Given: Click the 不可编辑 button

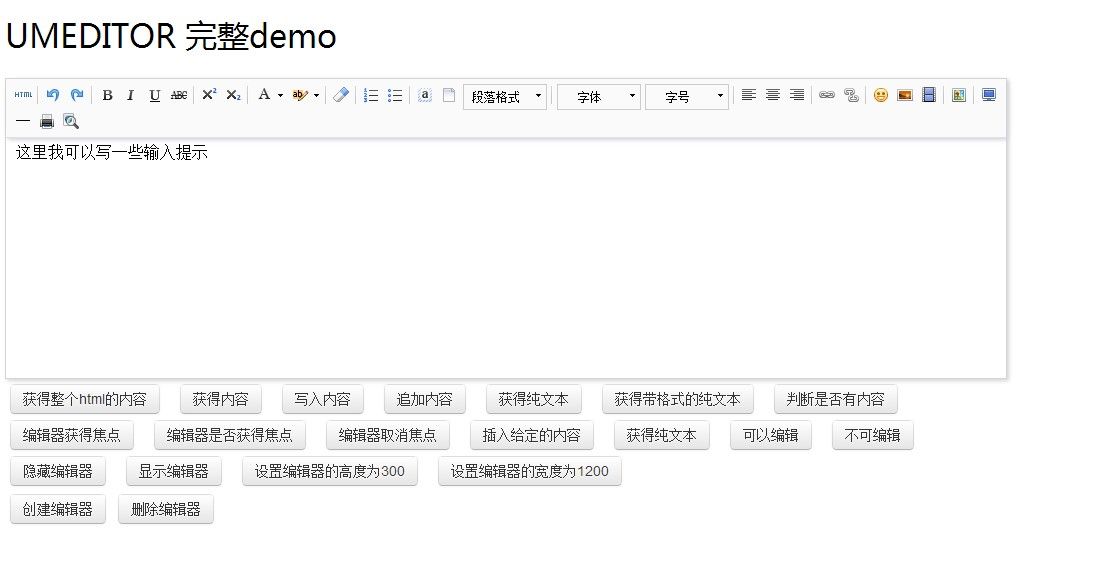Looking at the screenshot, I should coord(872,436).
